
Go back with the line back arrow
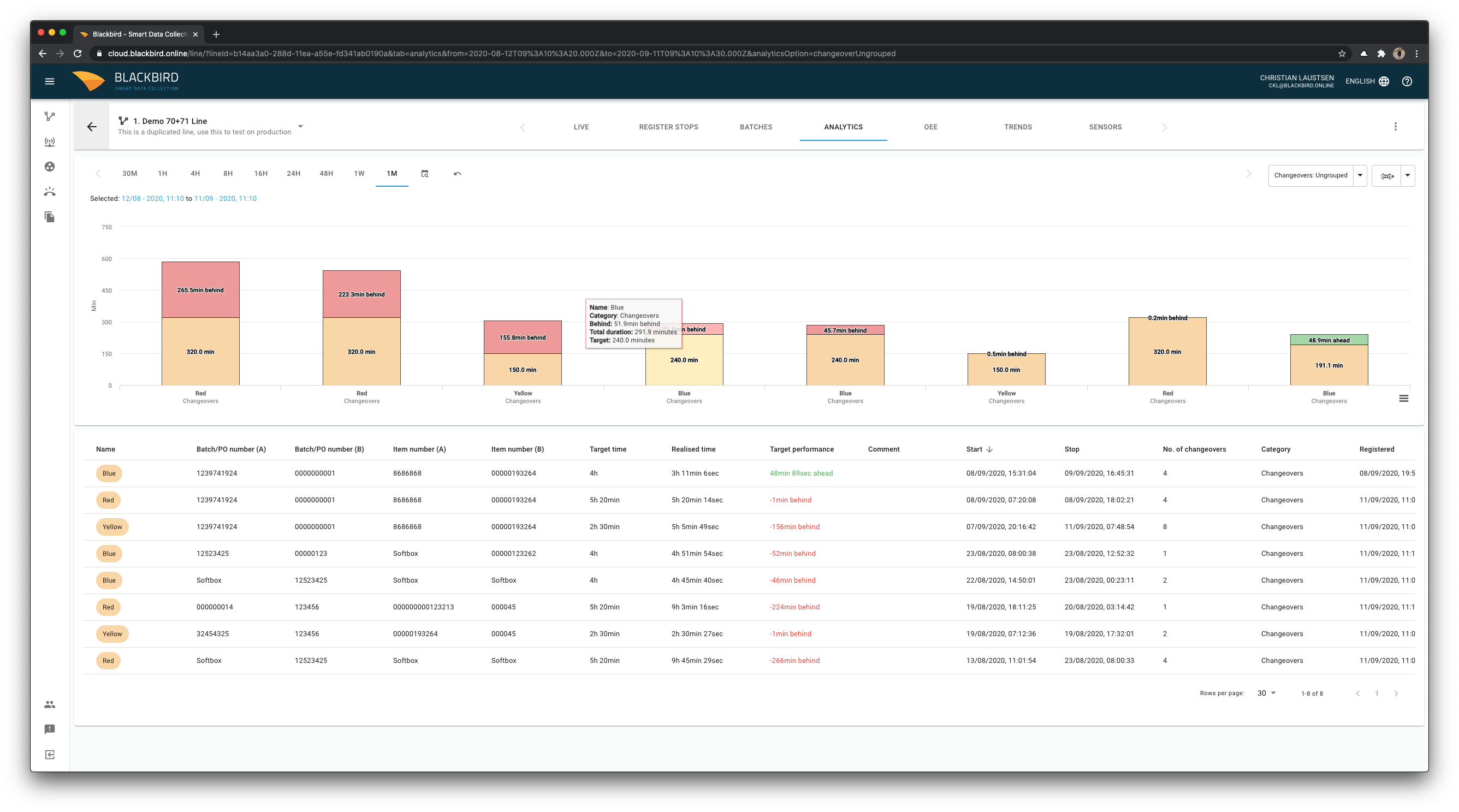click(92, 127)
